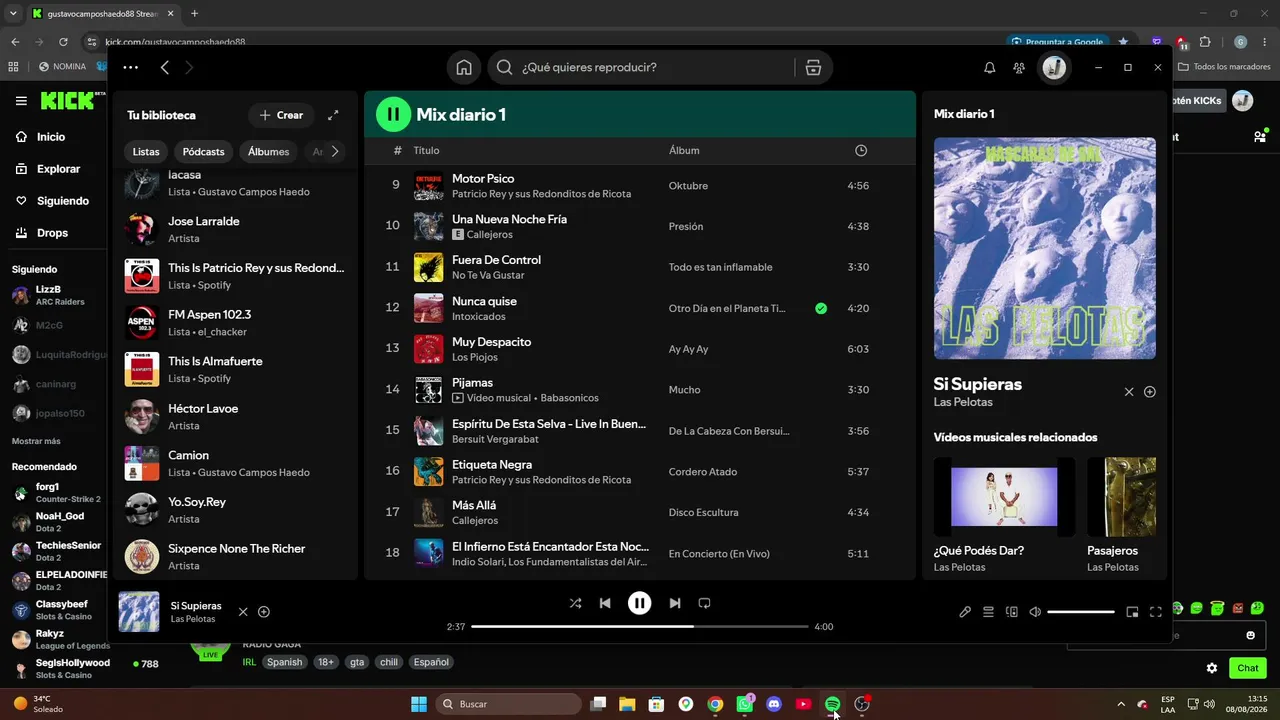Open Connect to a device icon
Image resolution: width=1280 pixels, height=720 pixels.
coord(1011,612)
